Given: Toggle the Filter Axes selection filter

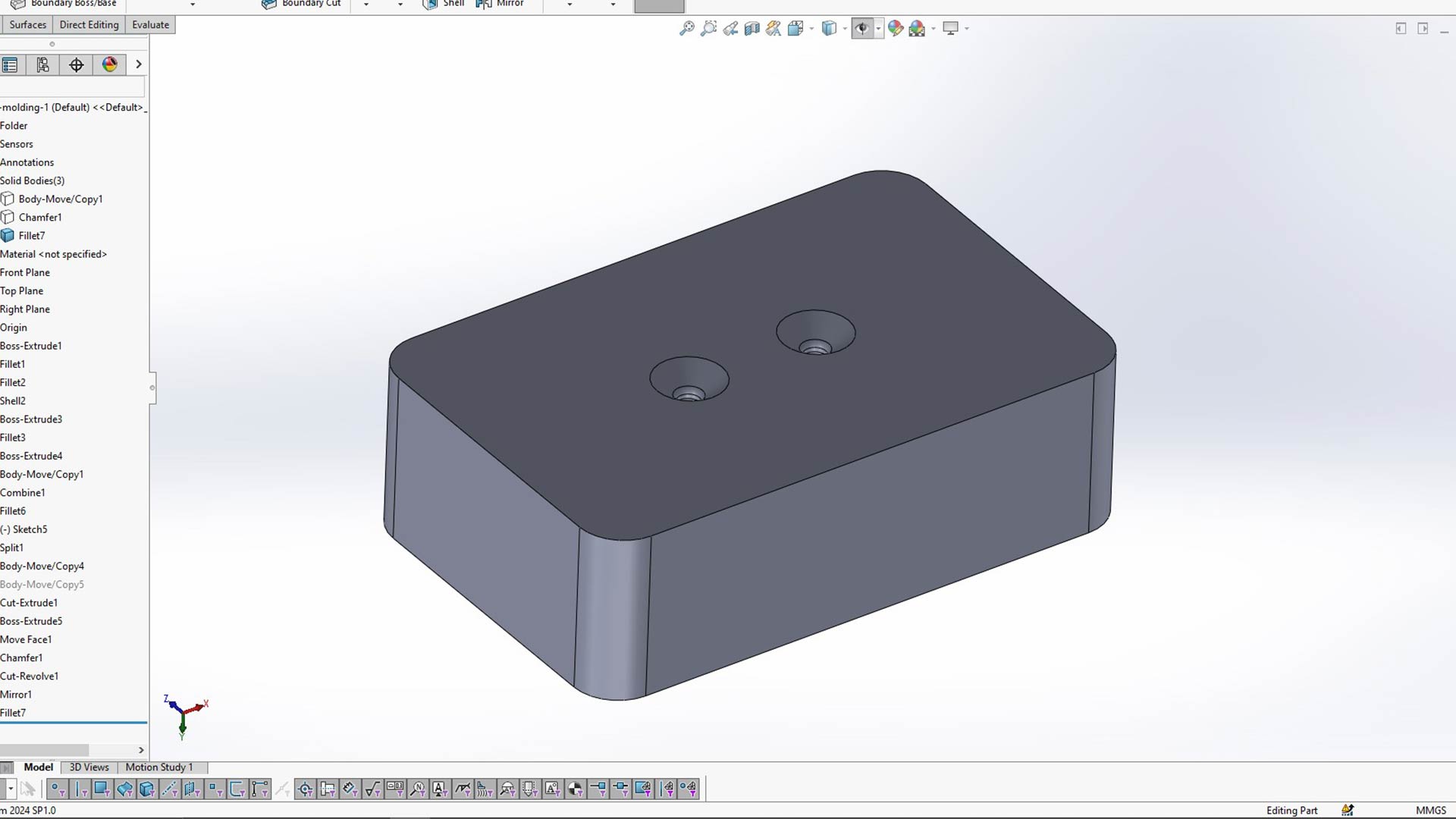Looking at the screenshot, I should (x=169, y=789).
